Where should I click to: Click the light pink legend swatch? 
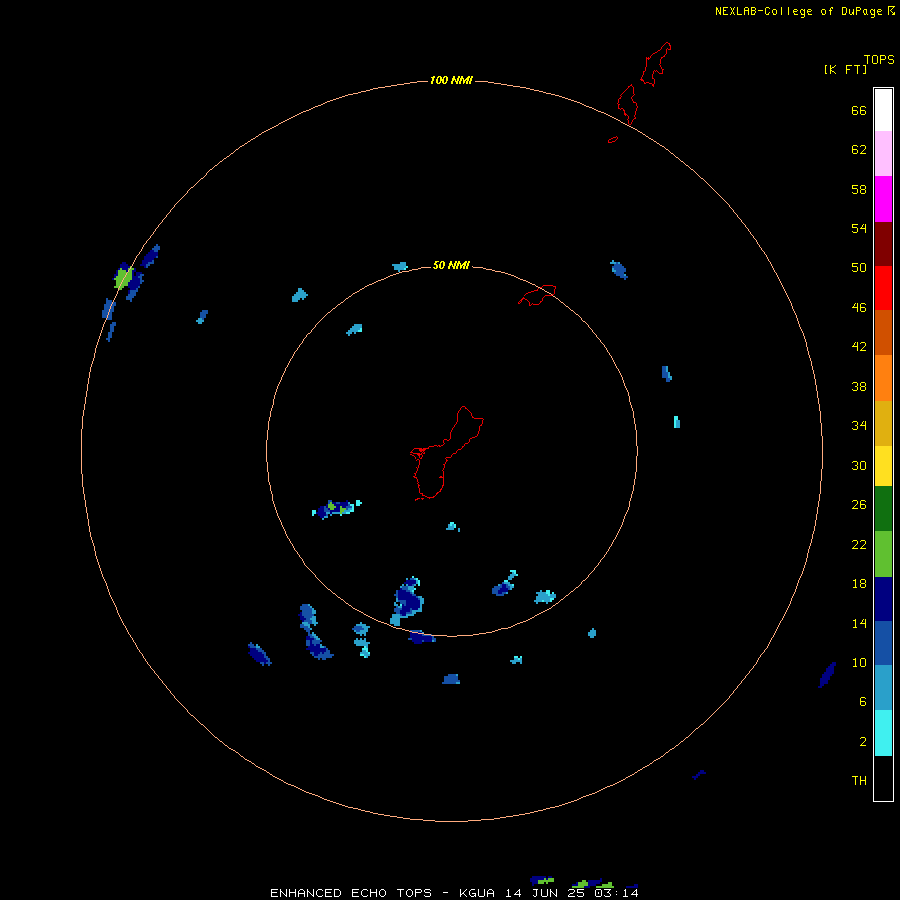pyautogui.click(x=883, y=154)
